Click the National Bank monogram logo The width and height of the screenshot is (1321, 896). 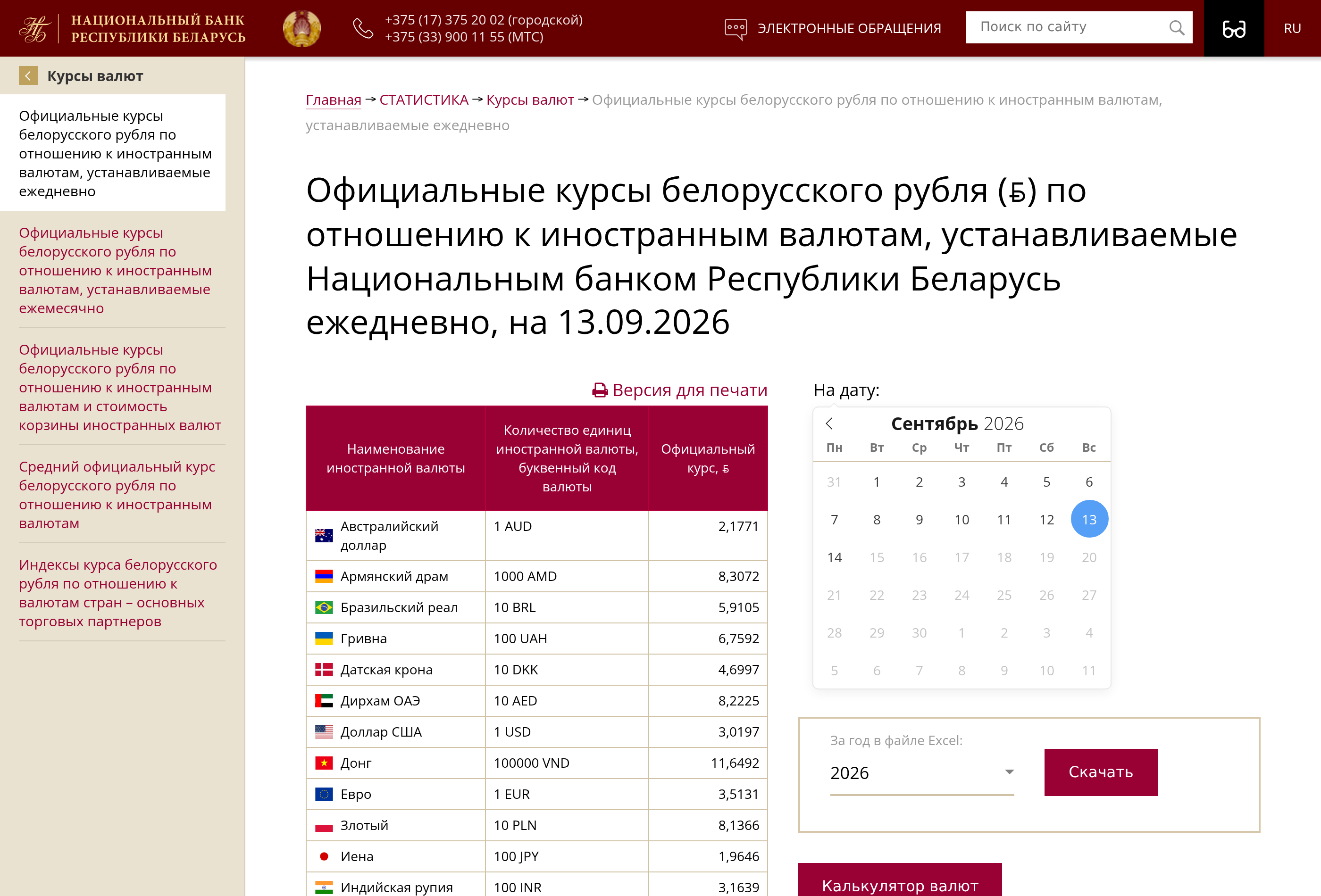(34, 28)
